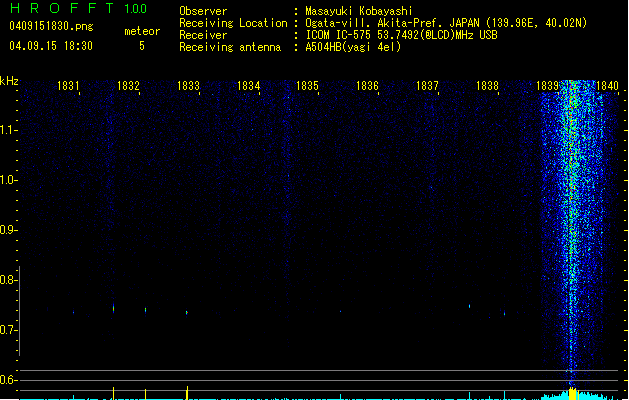Click time marker 1833
The image size is (629, 400).
coord(188,86)
